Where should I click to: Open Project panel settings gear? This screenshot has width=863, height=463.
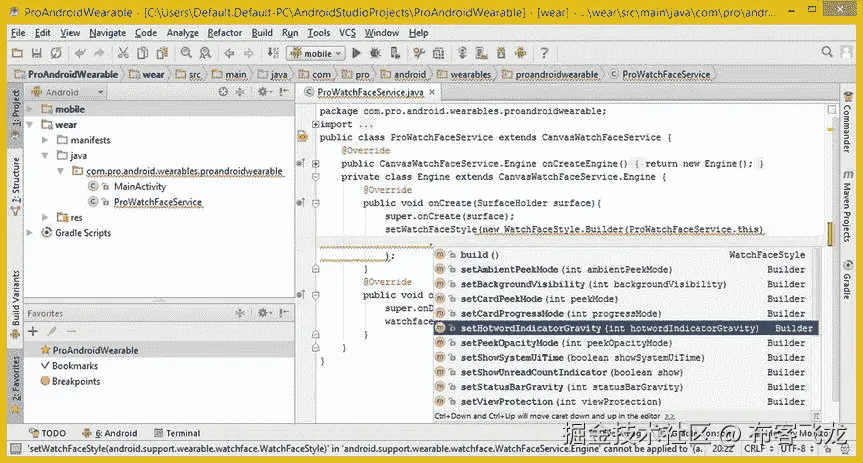click(x=263, y=92)
